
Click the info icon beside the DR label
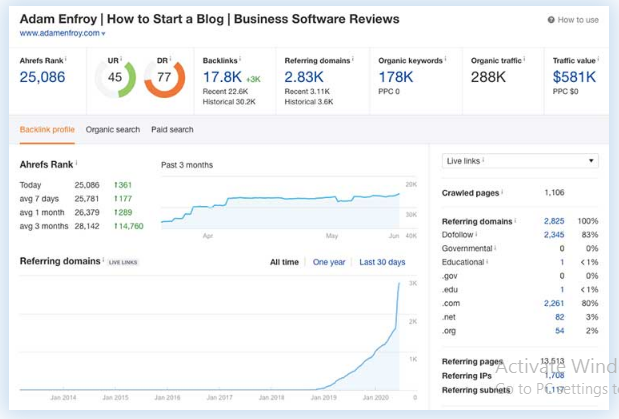[x=170, y=59]
